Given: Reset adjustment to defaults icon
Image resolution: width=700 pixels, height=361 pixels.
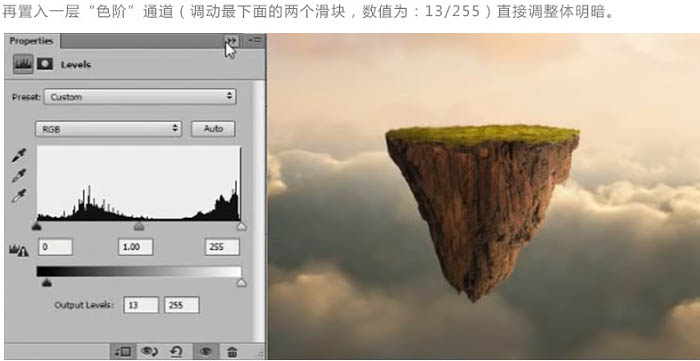Looking at the screenshot, I should [x=177, y=351].
